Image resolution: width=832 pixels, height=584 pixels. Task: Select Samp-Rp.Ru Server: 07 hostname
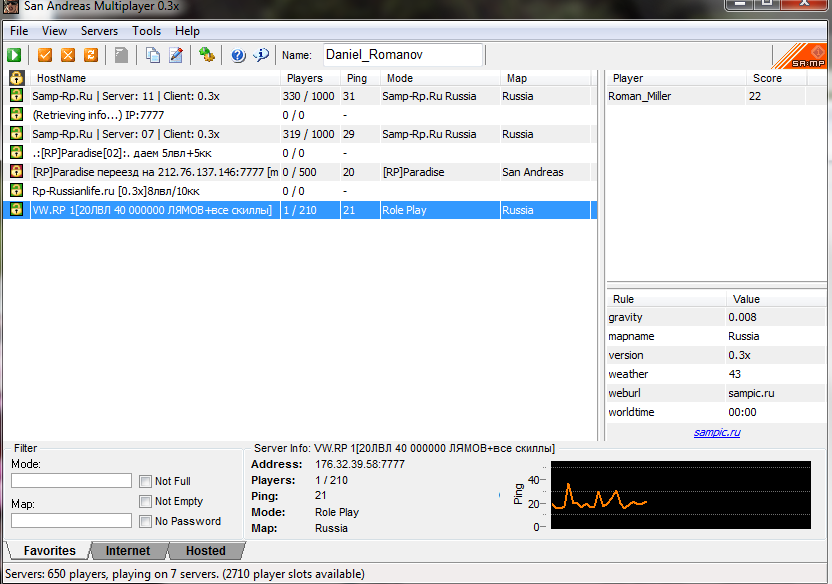[x=126, y=134]
